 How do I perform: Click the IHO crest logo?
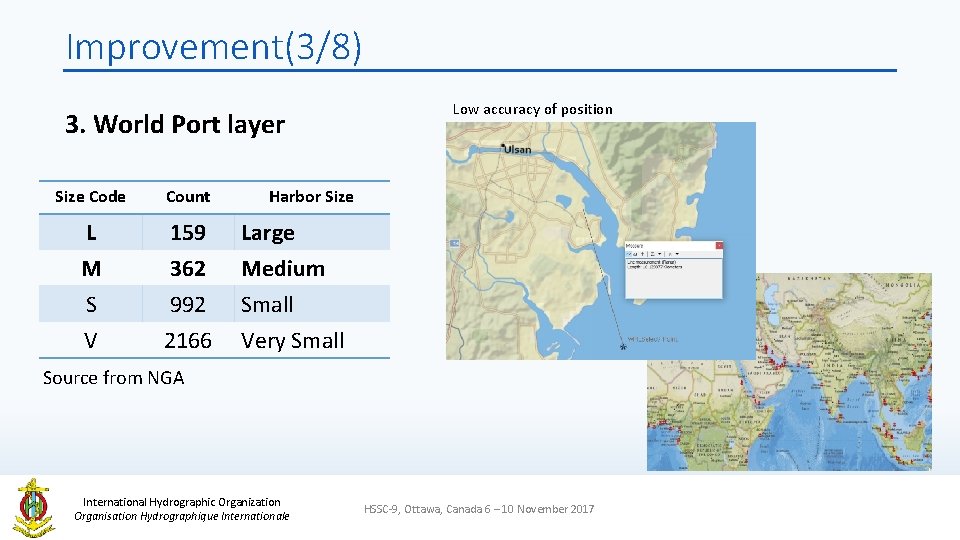click(x=34, y=508)
